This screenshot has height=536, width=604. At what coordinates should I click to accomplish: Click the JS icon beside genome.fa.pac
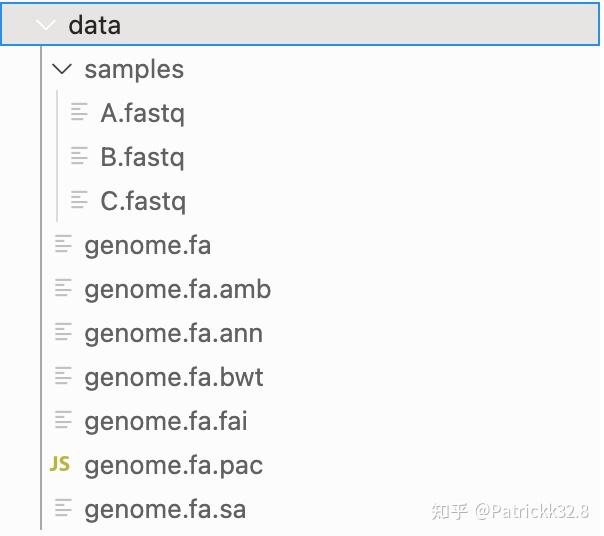click(x=60, y=465)
